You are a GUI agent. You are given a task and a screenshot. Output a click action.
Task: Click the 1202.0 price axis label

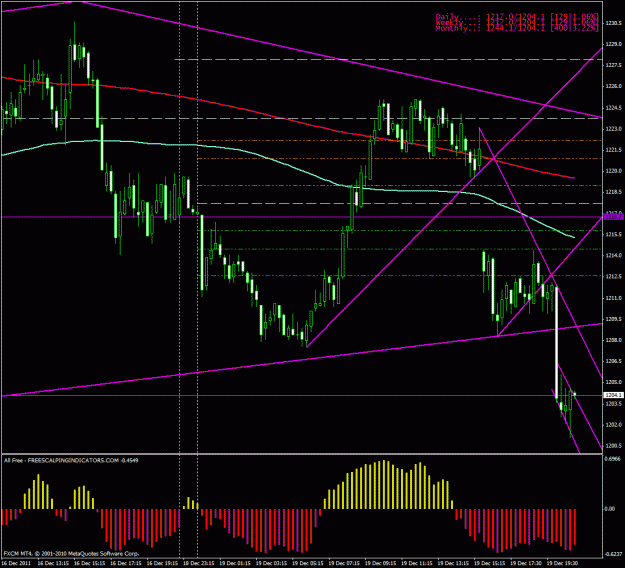[613, 425]
